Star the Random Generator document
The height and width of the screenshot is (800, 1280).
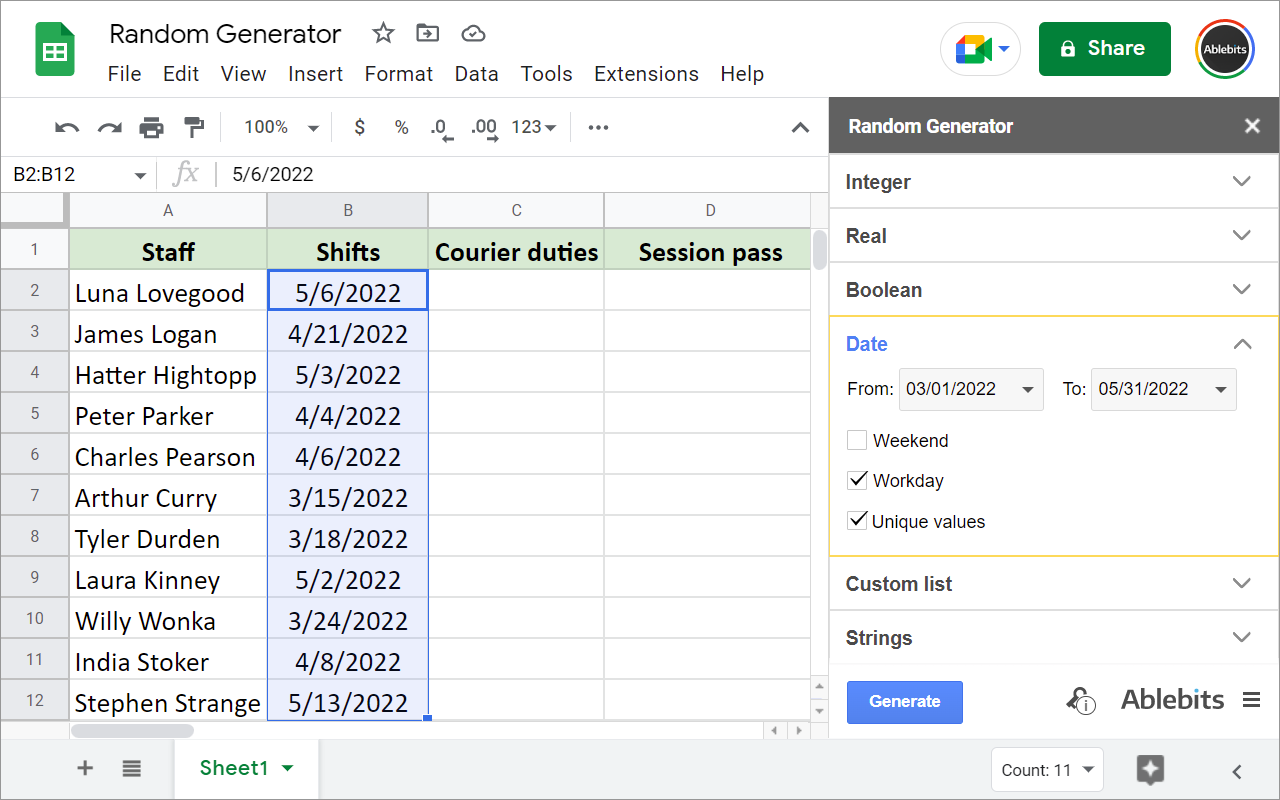coord(383,33)
